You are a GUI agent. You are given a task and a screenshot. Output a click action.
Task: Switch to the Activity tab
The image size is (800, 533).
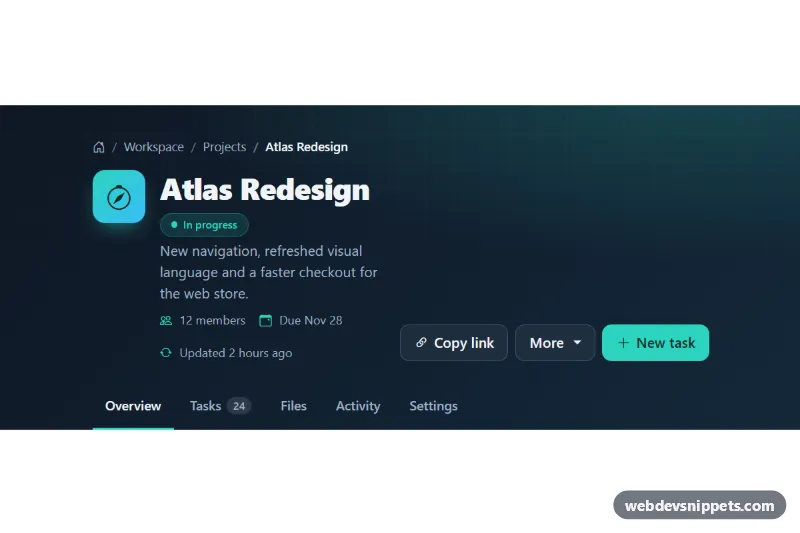click(x=358, y=406)
